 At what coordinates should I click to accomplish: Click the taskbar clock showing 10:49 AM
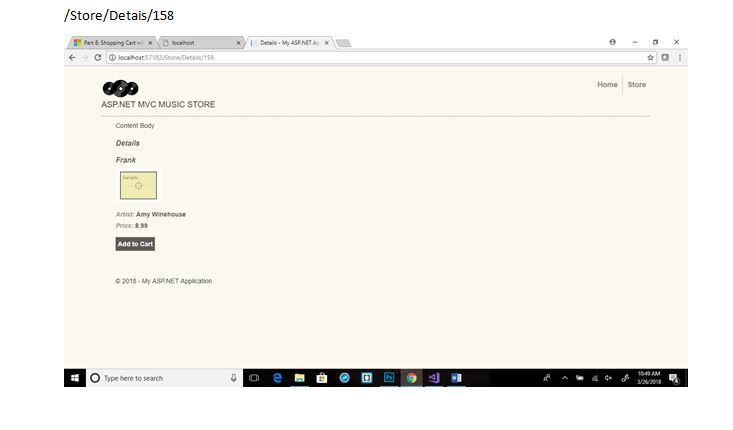coord(649,378)
